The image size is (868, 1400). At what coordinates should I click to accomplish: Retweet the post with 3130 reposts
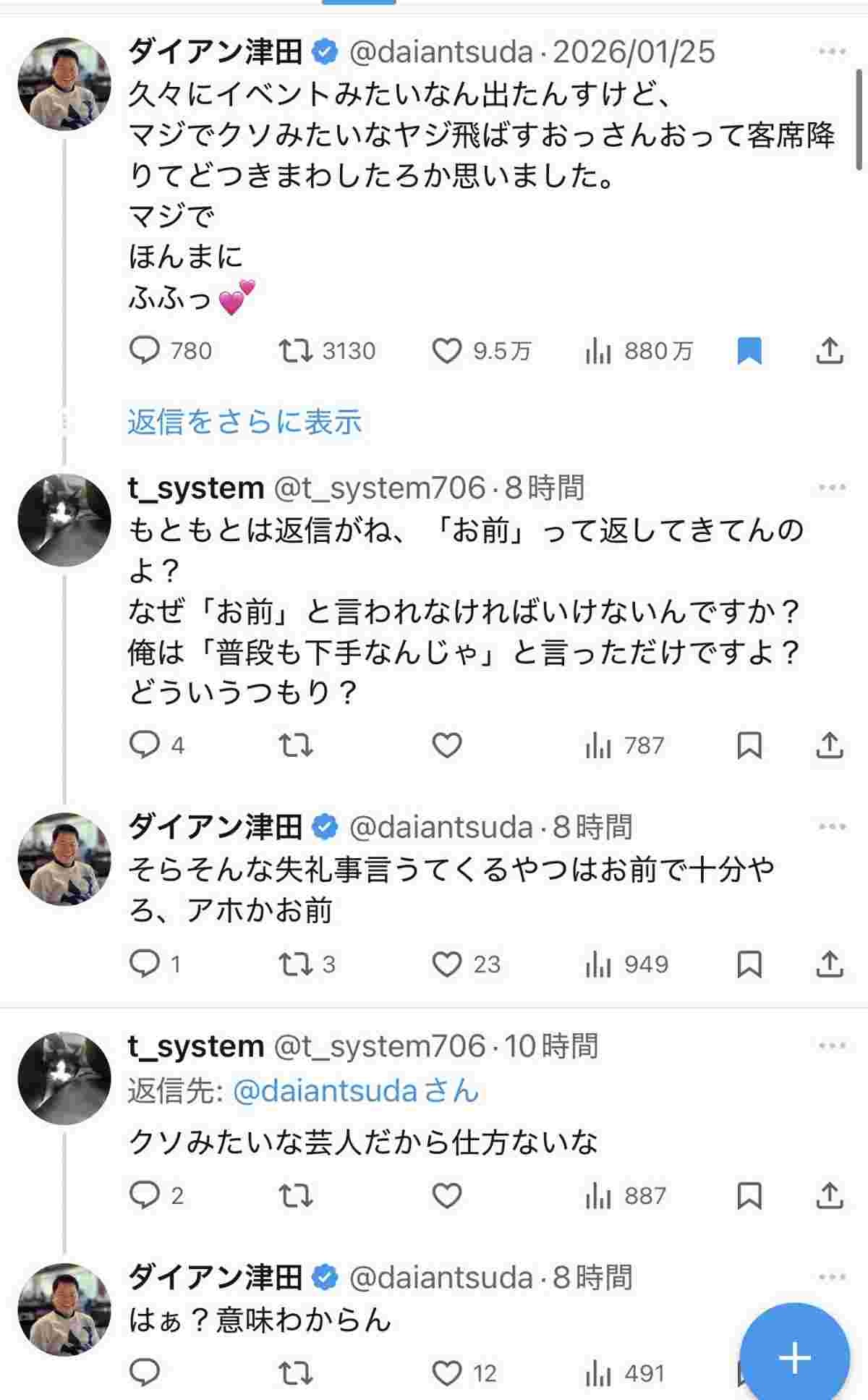[296, 351]
